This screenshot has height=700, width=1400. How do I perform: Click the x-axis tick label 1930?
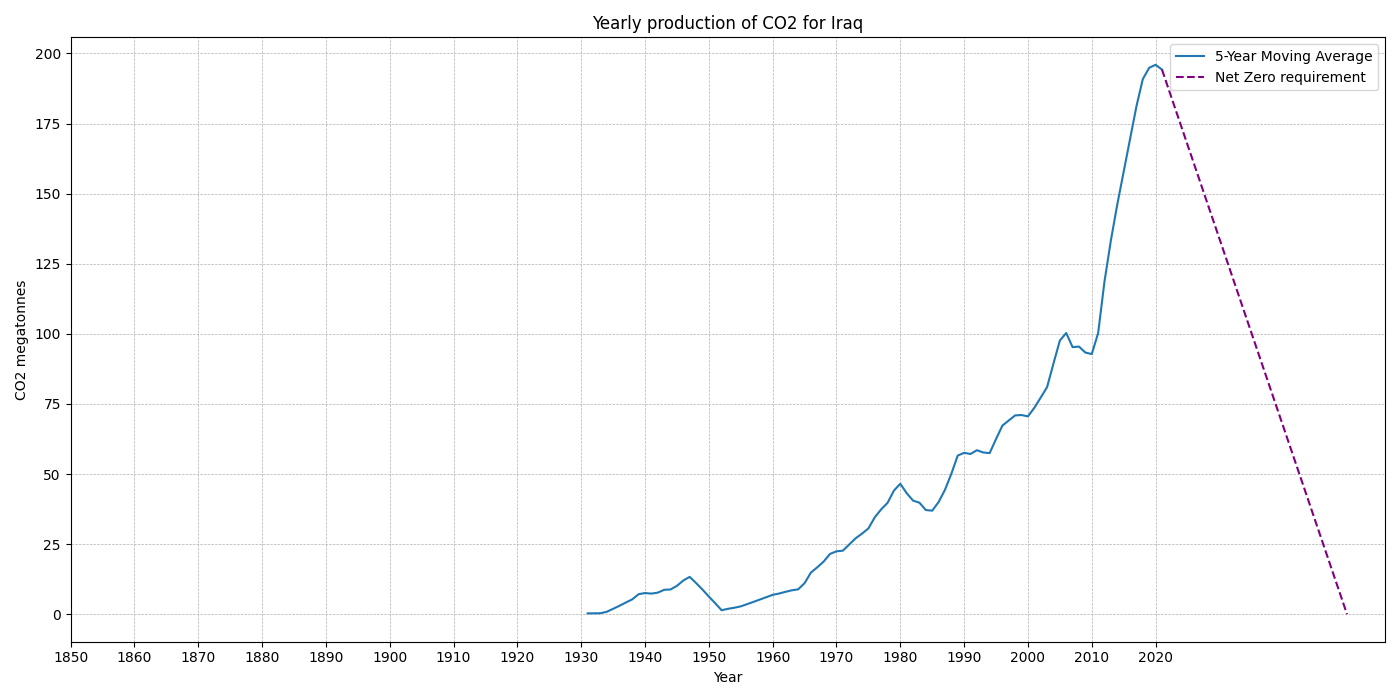pos(581,658)
